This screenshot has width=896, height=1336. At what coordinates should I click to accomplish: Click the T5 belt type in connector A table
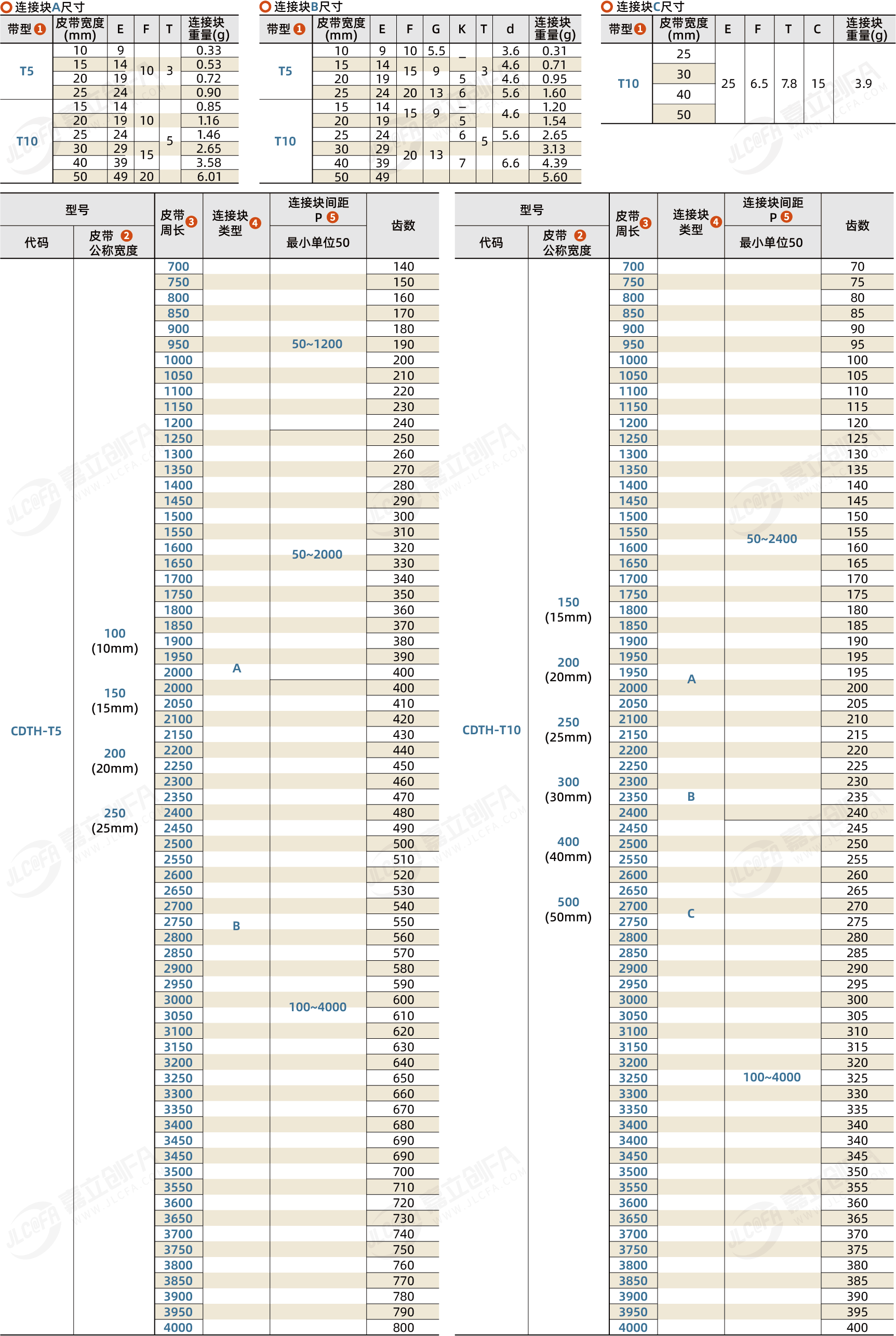[x=26, y=71]
